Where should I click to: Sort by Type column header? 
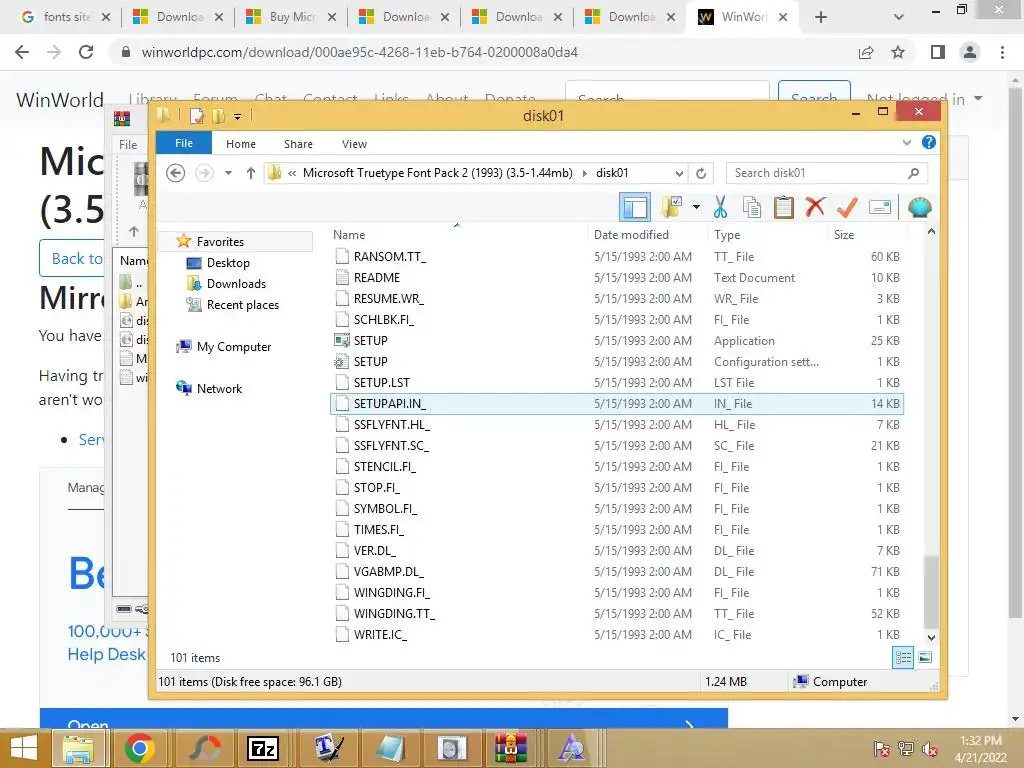coord(727,234)
